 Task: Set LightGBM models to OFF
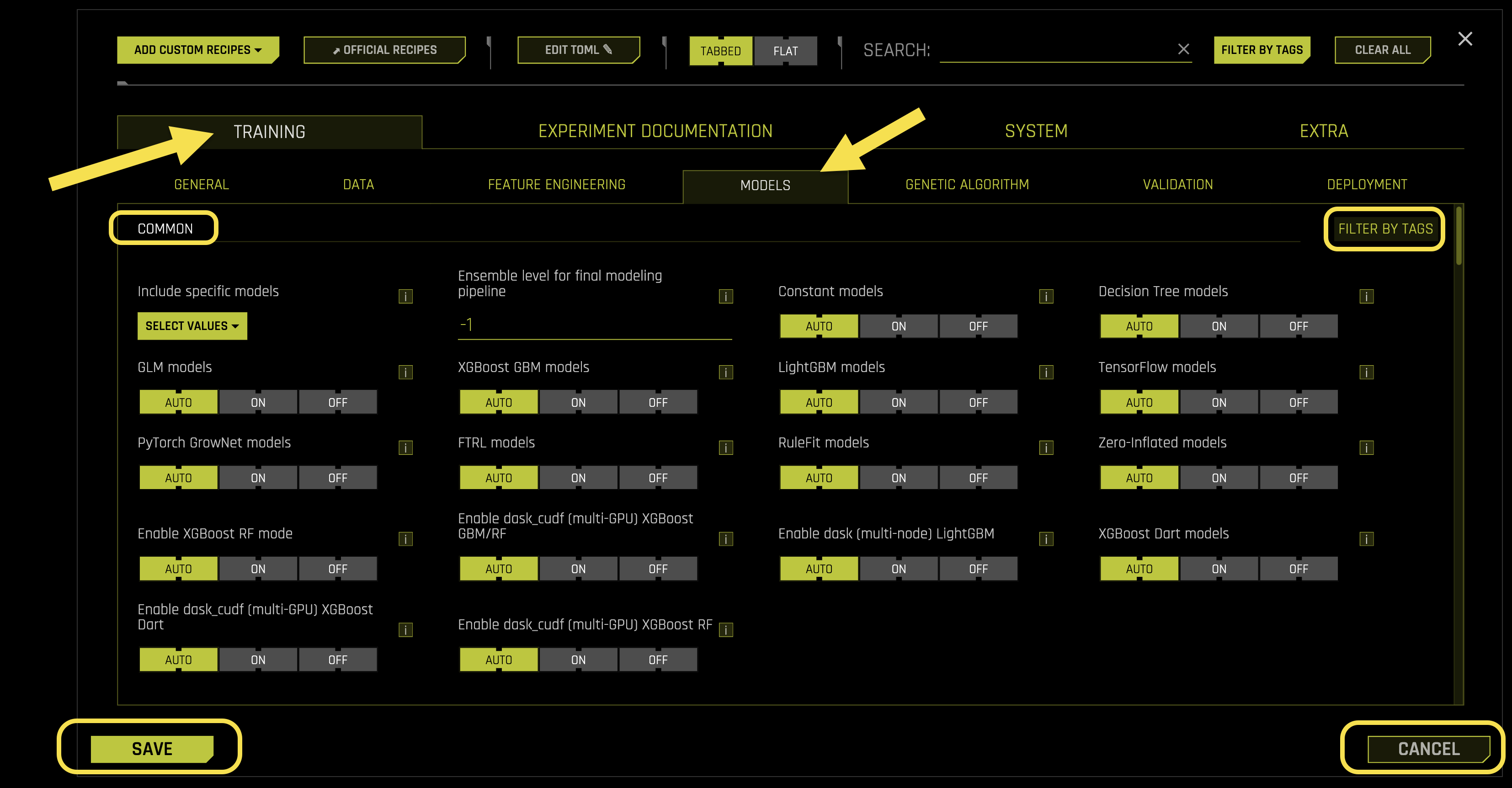point(978,403)
